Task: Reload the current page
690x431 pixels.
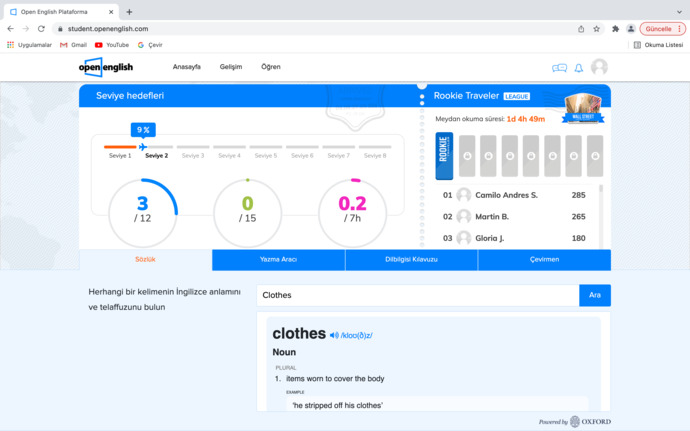Action: (41, 29)
